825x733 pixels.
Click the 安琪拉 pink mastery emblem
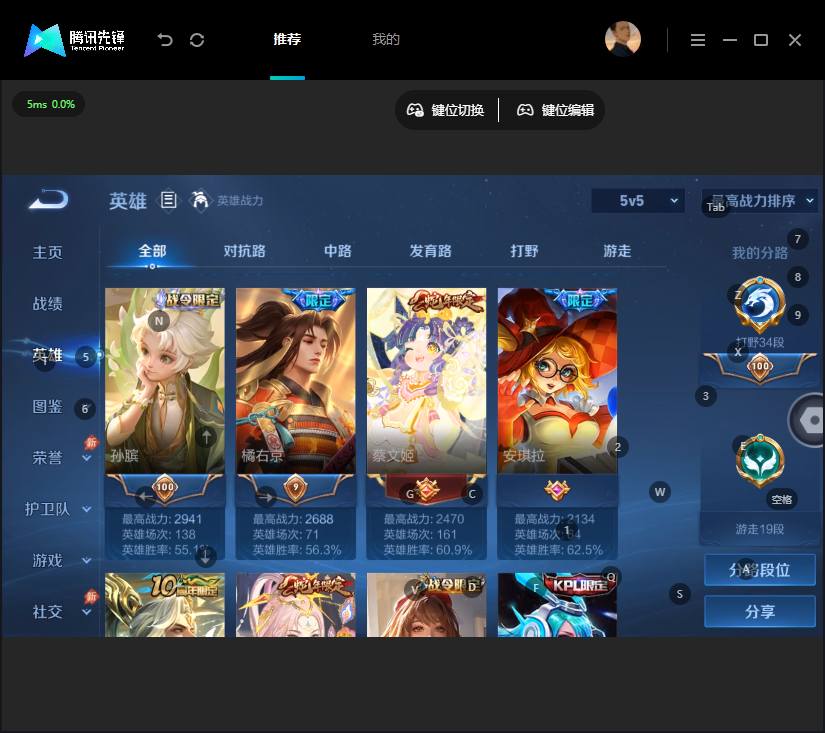coord(557,490)
